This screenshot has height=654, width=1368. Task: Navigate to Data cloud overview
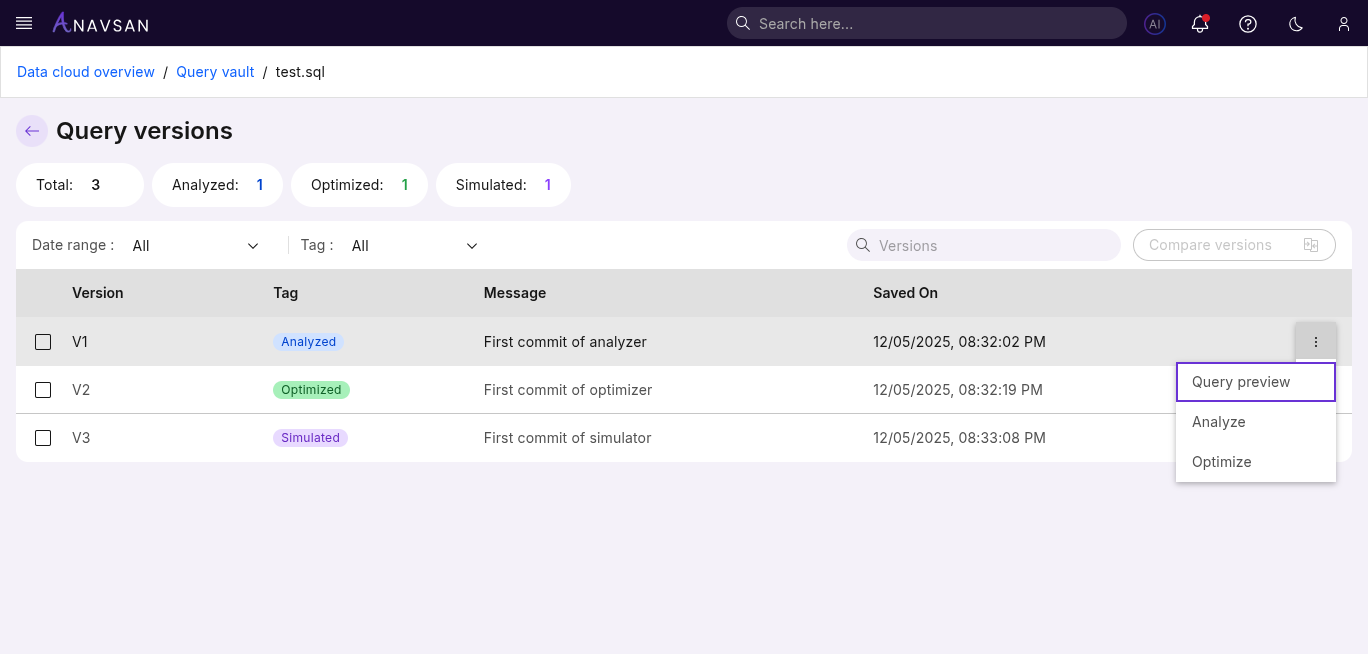coord(85,71)
